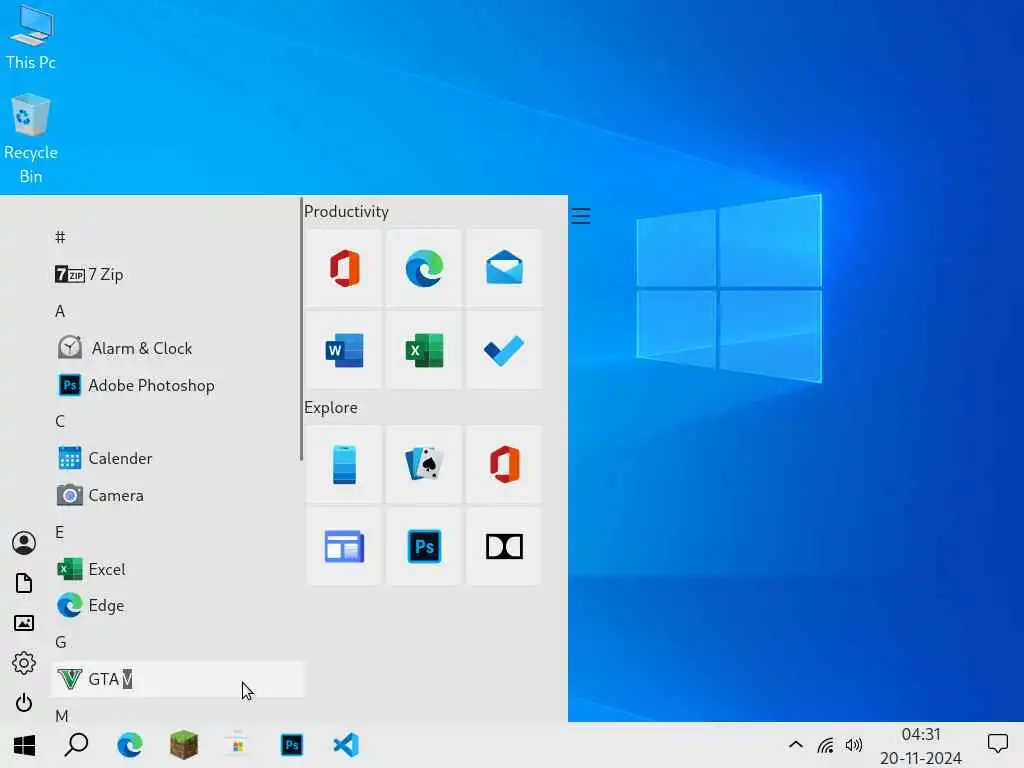Open the Office tile under Explore
Viewport: 1024px width, 768px height.
(x=504, y=464)
